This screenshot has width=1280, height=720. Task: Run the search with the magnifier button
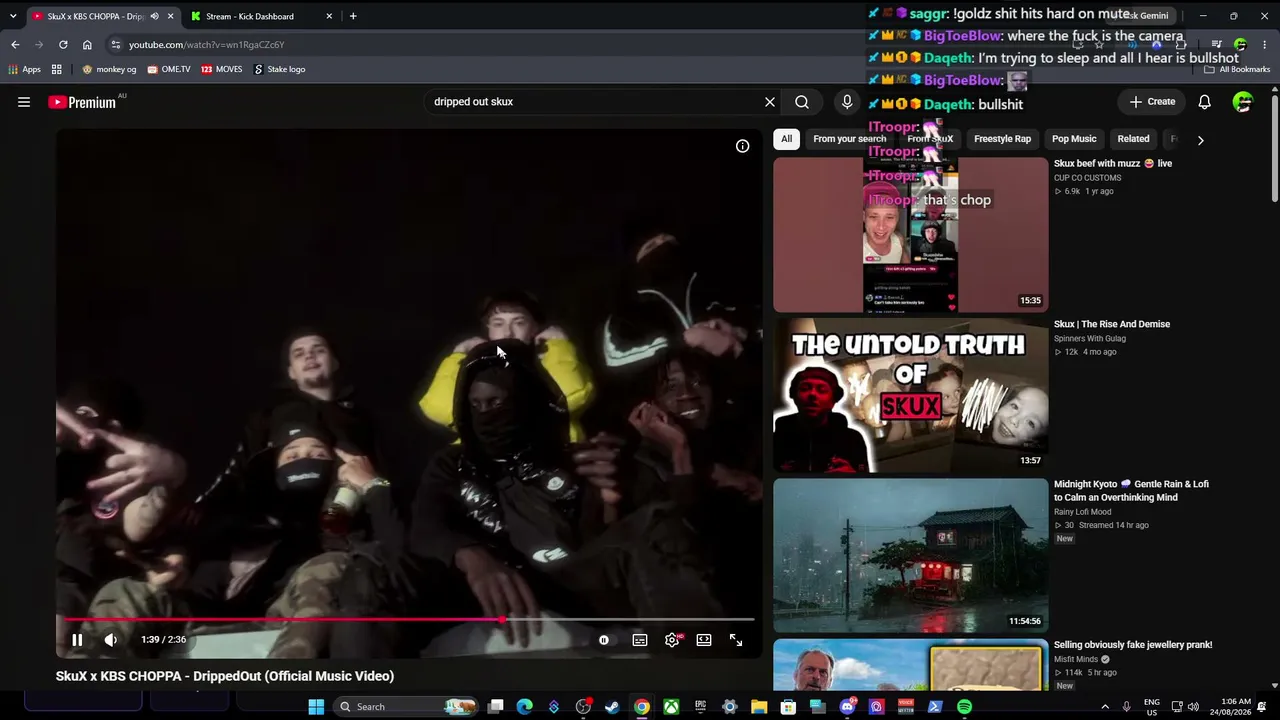(x=802, y=102)
